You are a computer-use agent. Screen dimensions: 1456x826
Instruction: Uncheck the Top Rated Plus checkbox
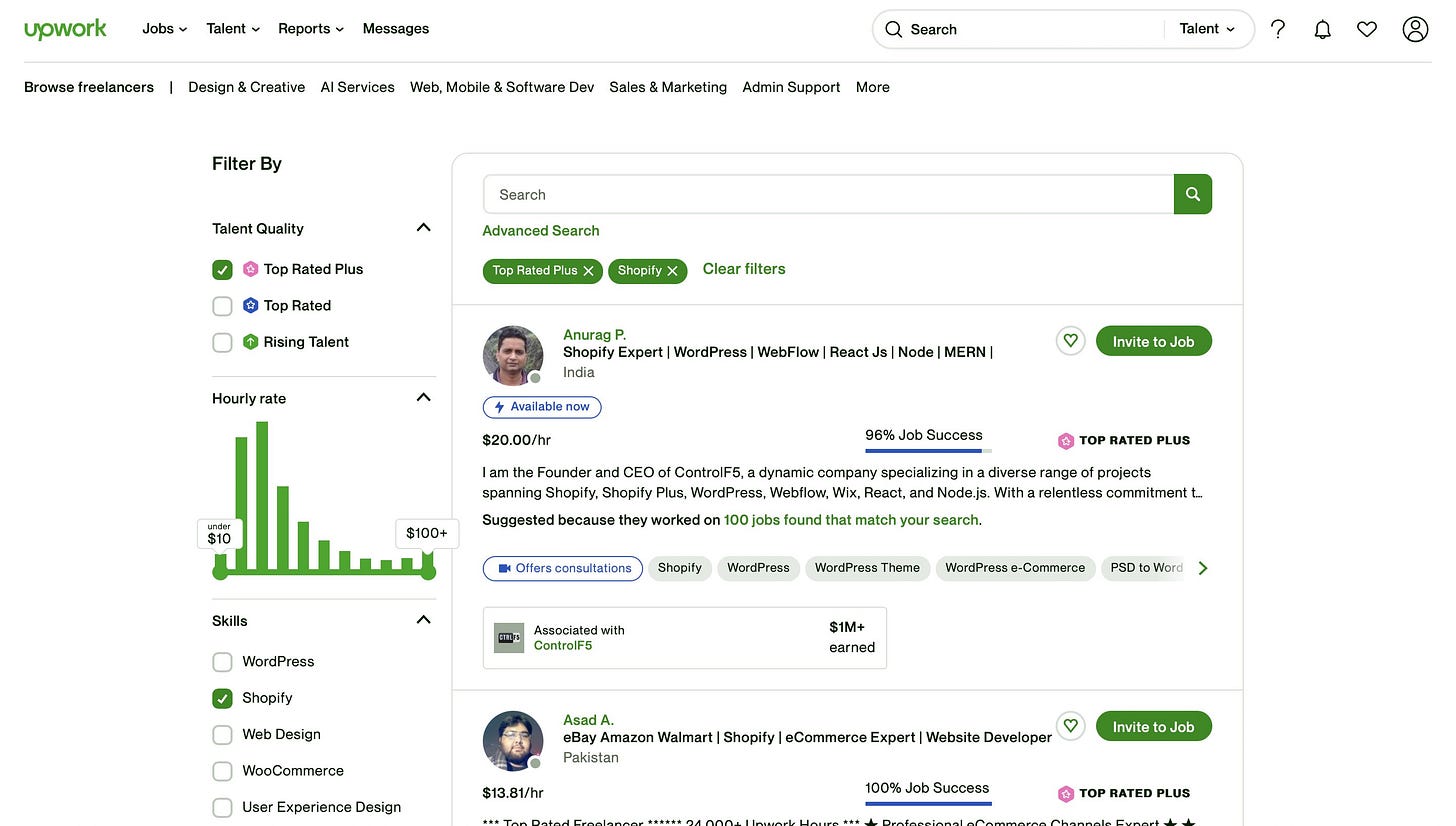click(x=222, y=270)
